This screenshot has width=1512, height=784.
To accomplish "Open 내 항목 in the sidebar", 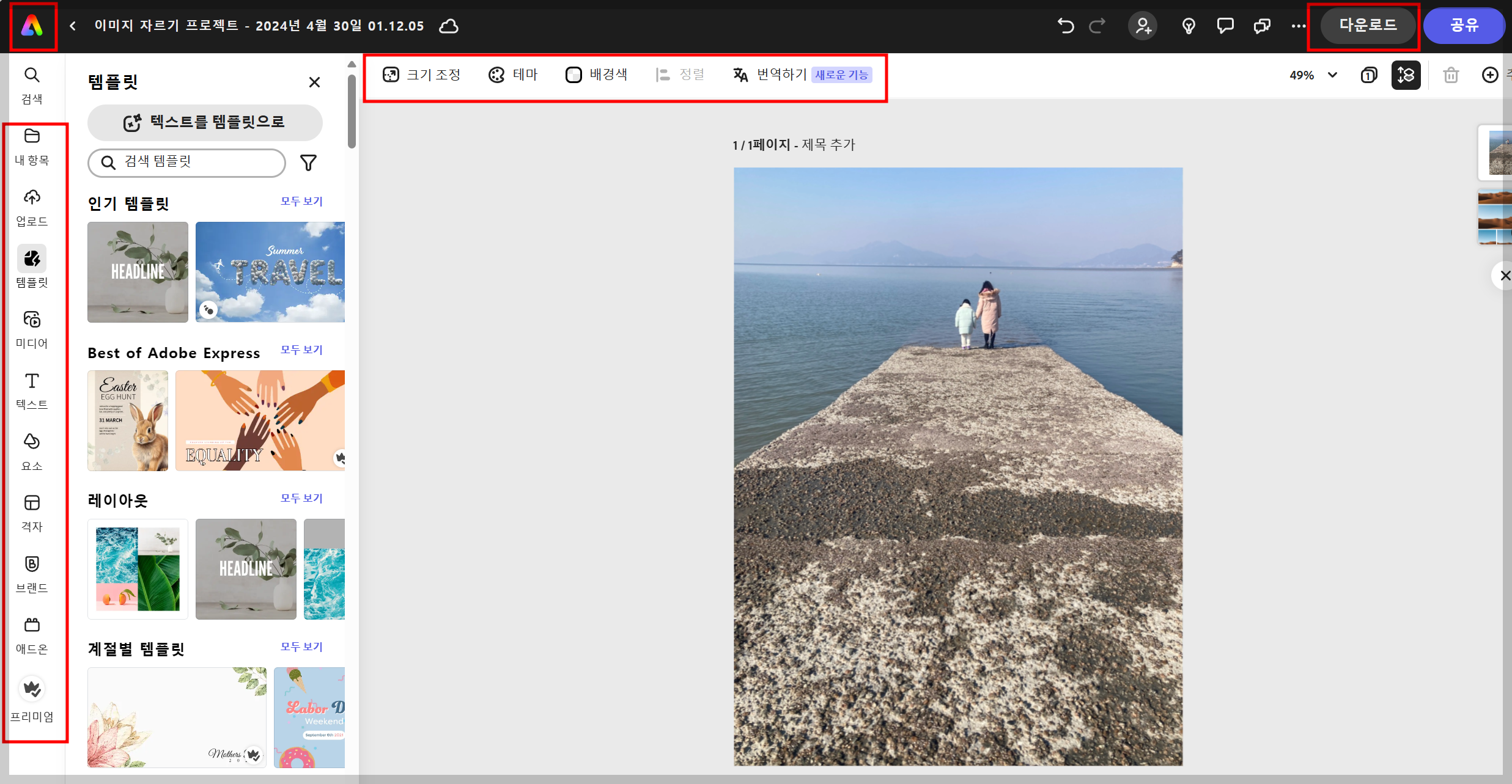I will pyautogui.click(x=32, y=147).
